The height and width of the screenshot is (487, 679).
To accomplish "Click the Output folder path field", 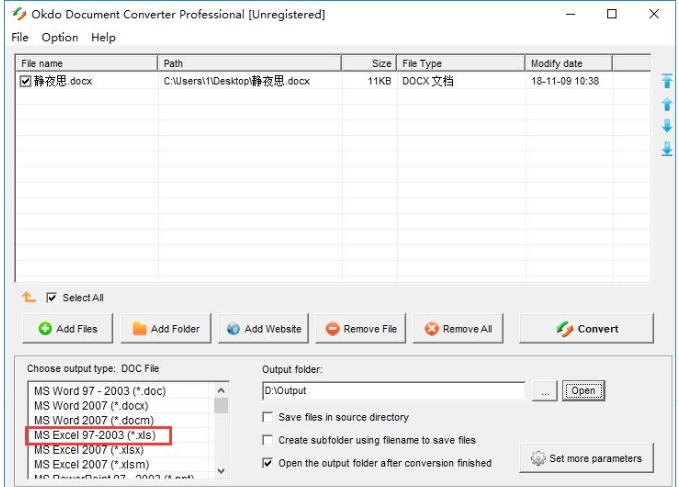I will 394,391.
